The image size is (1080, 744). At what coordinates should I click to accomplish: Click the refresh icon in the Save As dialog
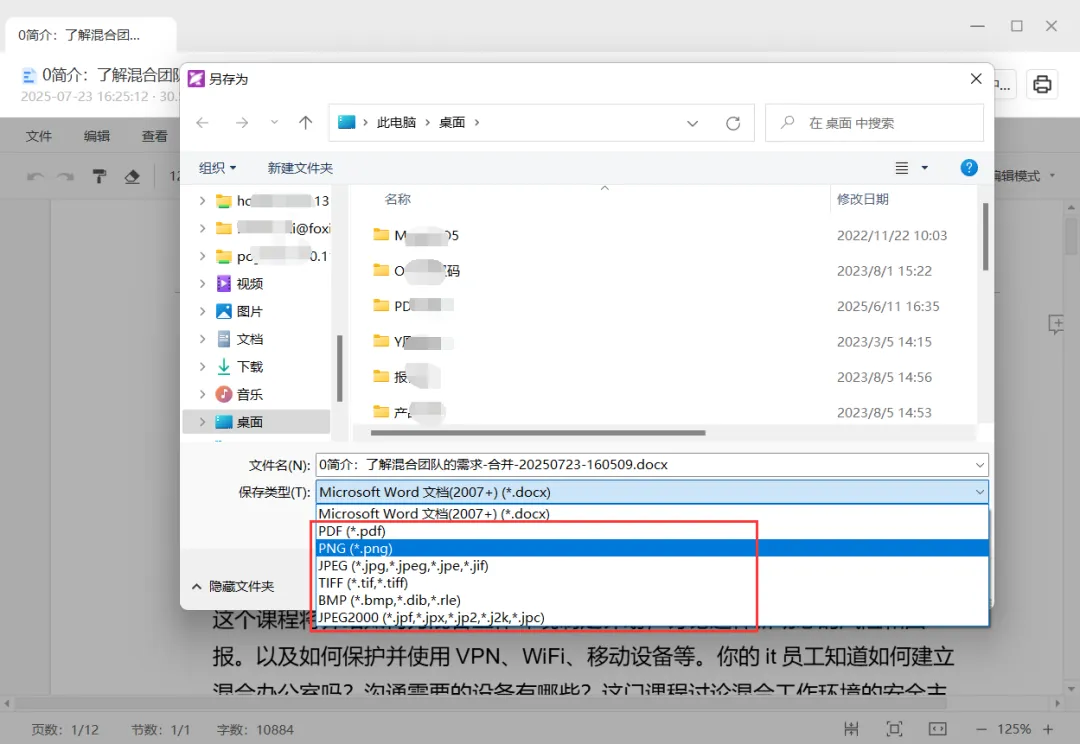(x=735, y=122)
